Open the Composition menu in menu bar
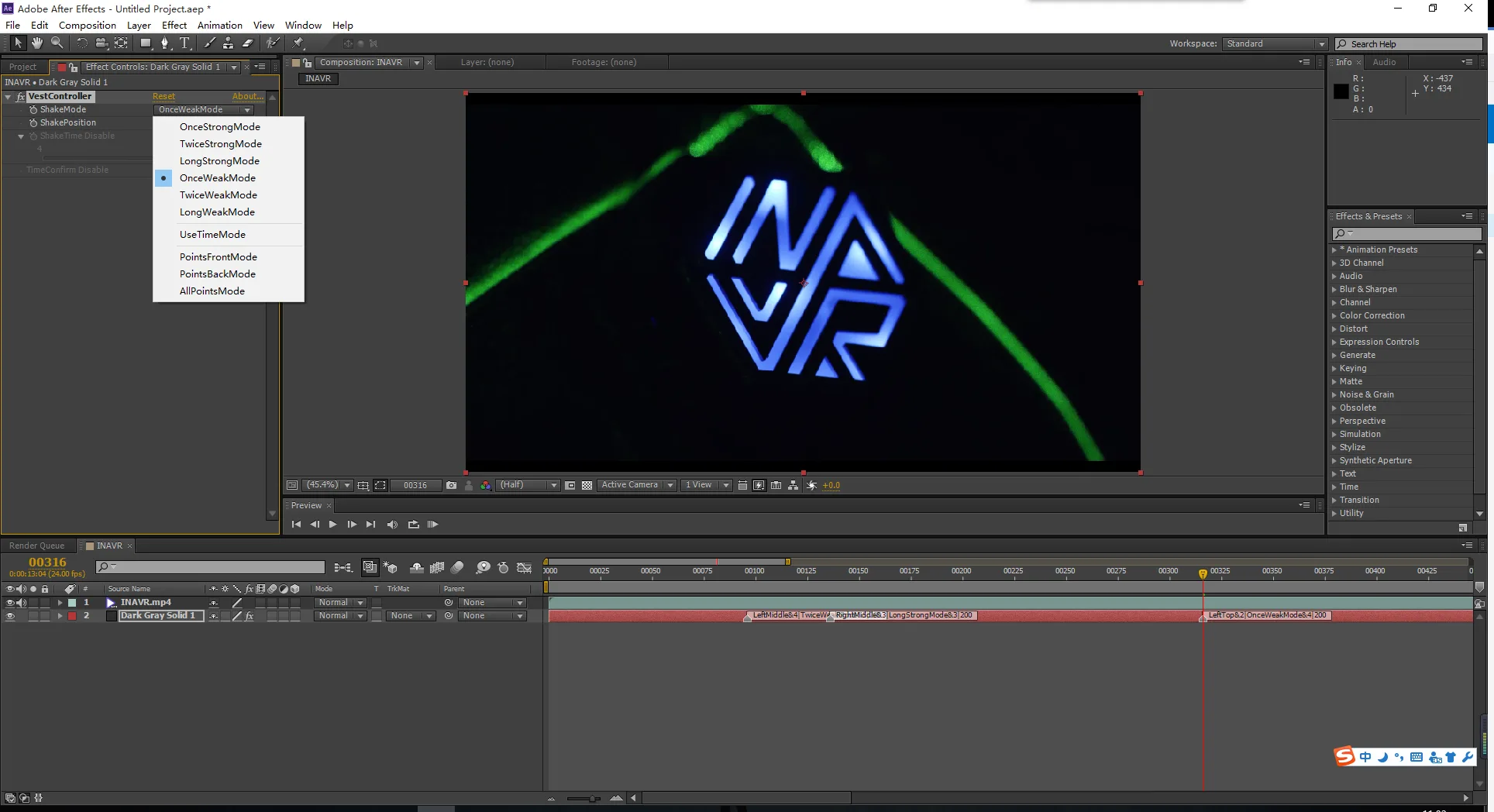The width and height of the screenshot is (1494, 812). (87, 26)
